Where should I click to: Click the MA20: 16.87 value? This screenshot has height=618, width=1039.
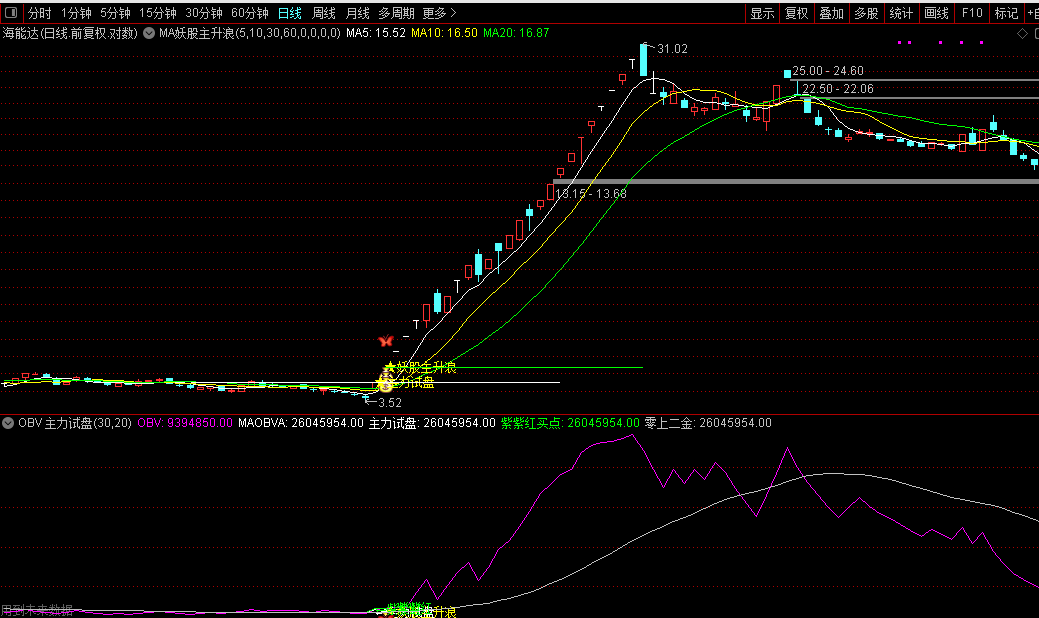pyautogui.click(x=516, y=33)
